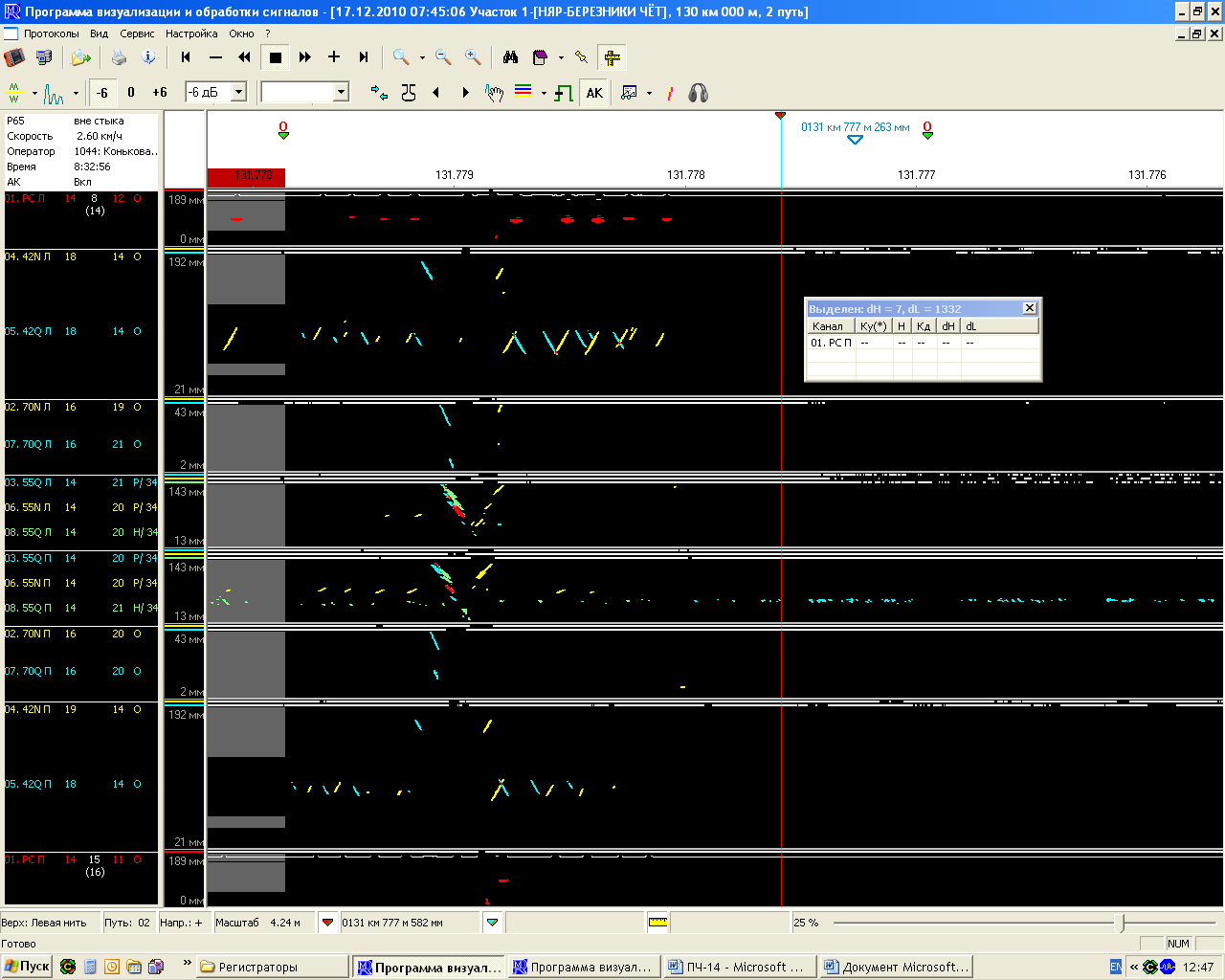
Task: Click the printer icon in toolbar
Action: pyautogui.click(x=119, y=57)
